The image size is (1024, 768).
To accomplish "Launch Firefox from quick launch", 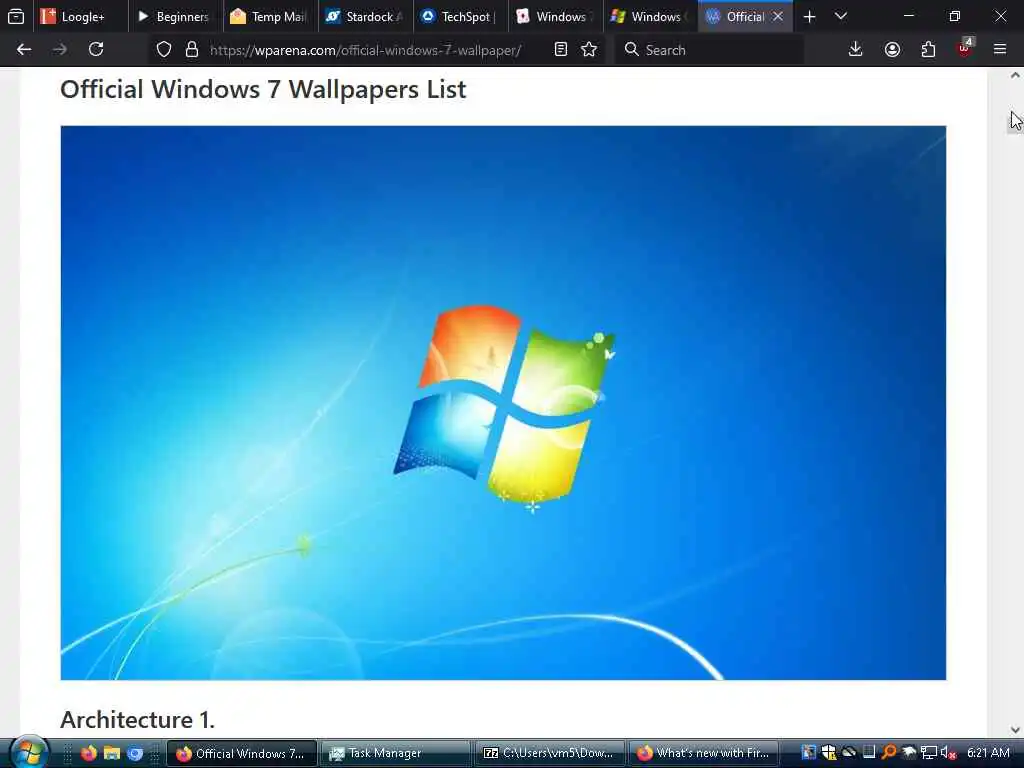I will click(x=88, y=753).
